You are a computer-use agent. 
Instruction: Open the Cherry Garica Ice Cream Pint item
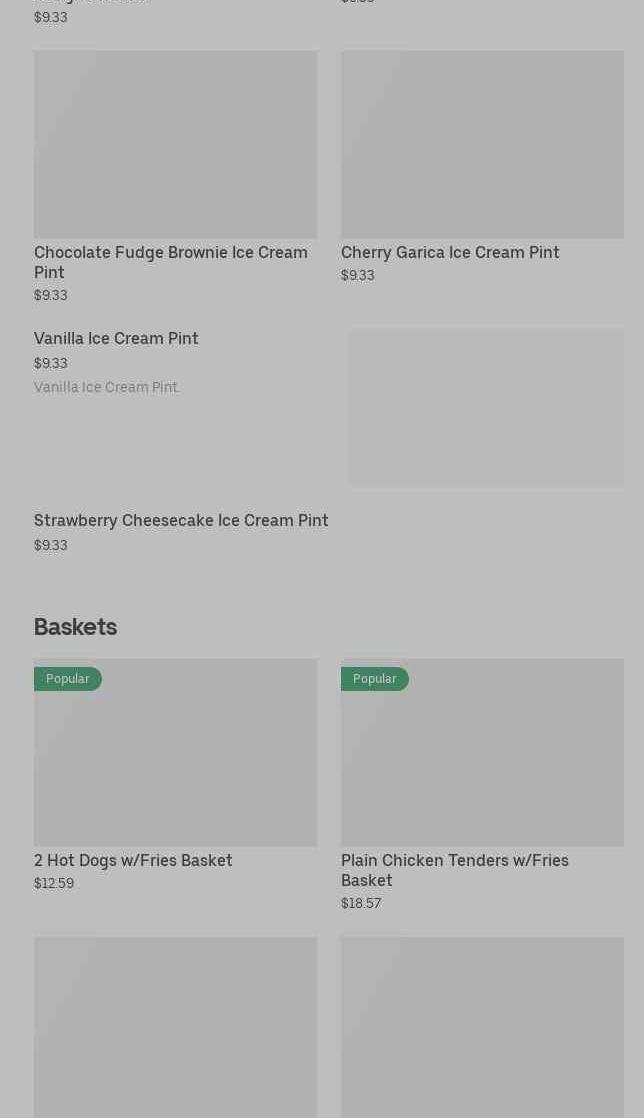(449, 252)
